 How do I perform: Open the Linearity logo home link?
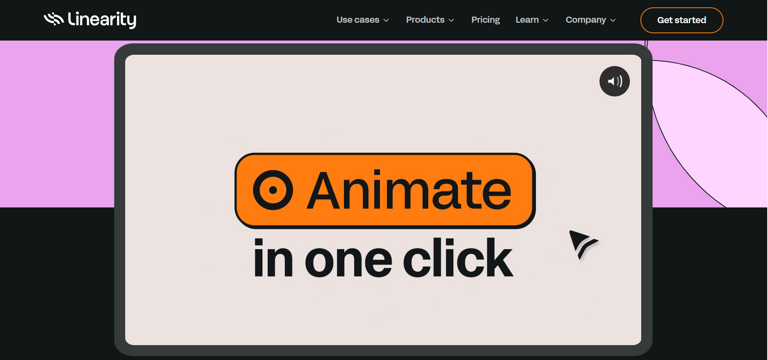[x=90, y=20]
